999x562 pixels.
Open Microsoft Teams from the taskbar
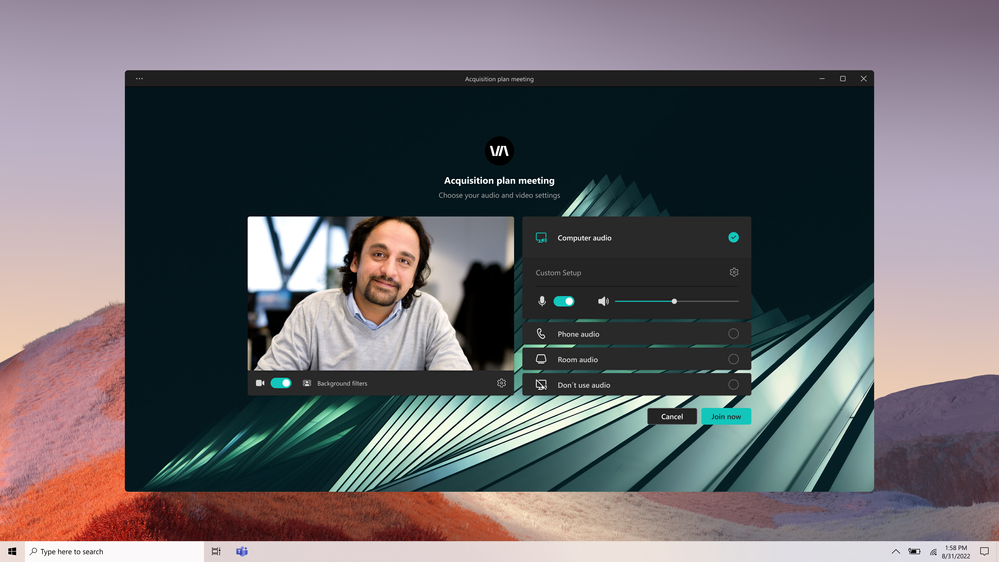241,551
